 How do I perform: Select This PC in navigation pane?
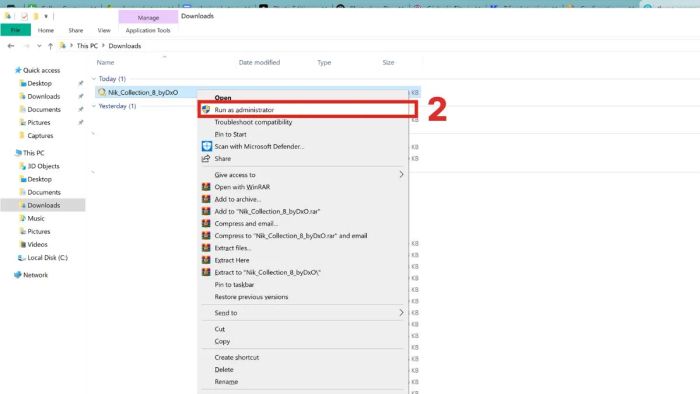click(33, 153)
